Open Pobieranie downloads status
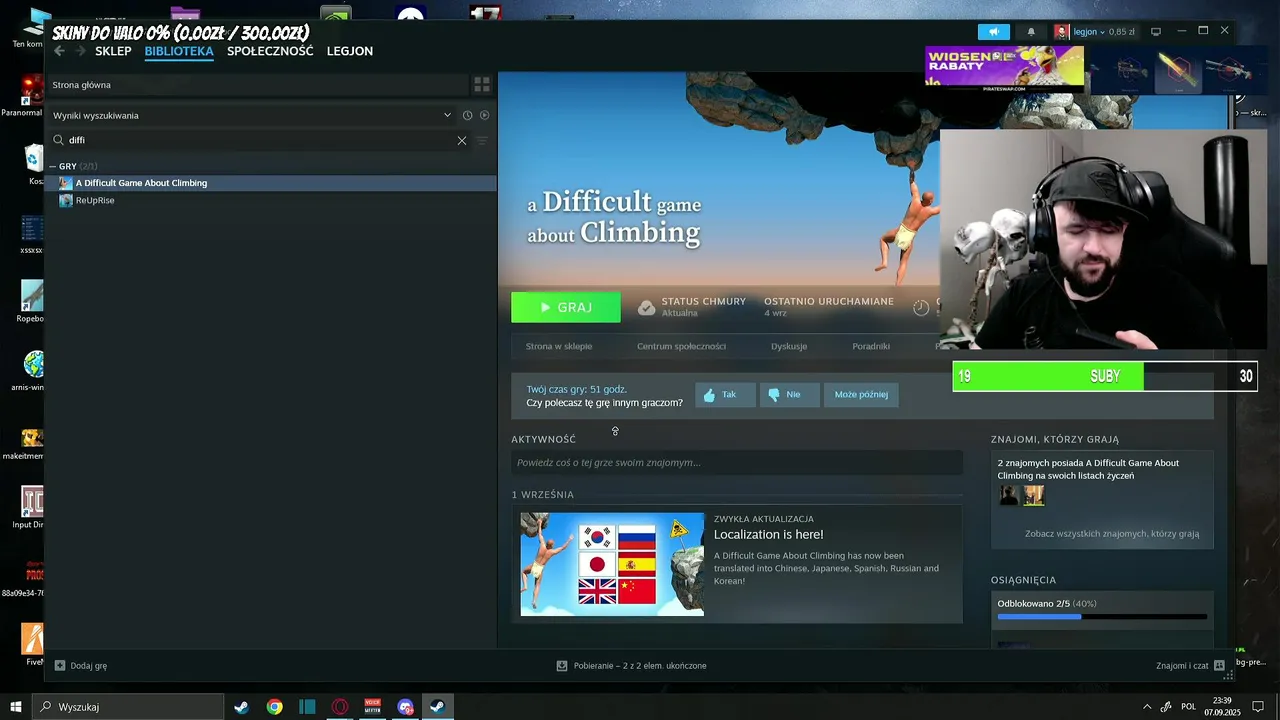1280x720 pixels. pyautogui.click(x=631, y=666)
